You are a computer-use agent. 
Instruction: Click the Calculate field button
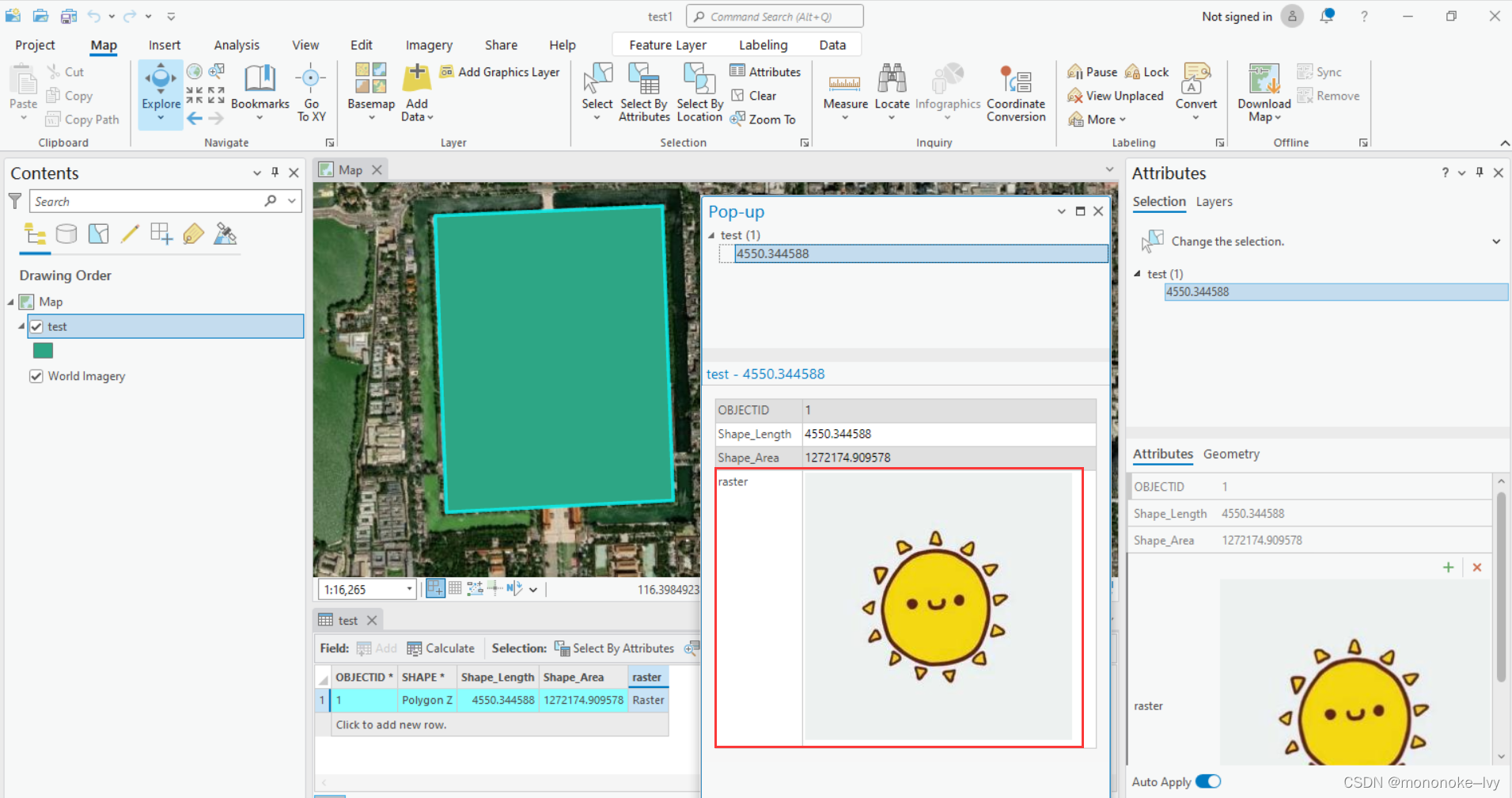coord(441,648)
